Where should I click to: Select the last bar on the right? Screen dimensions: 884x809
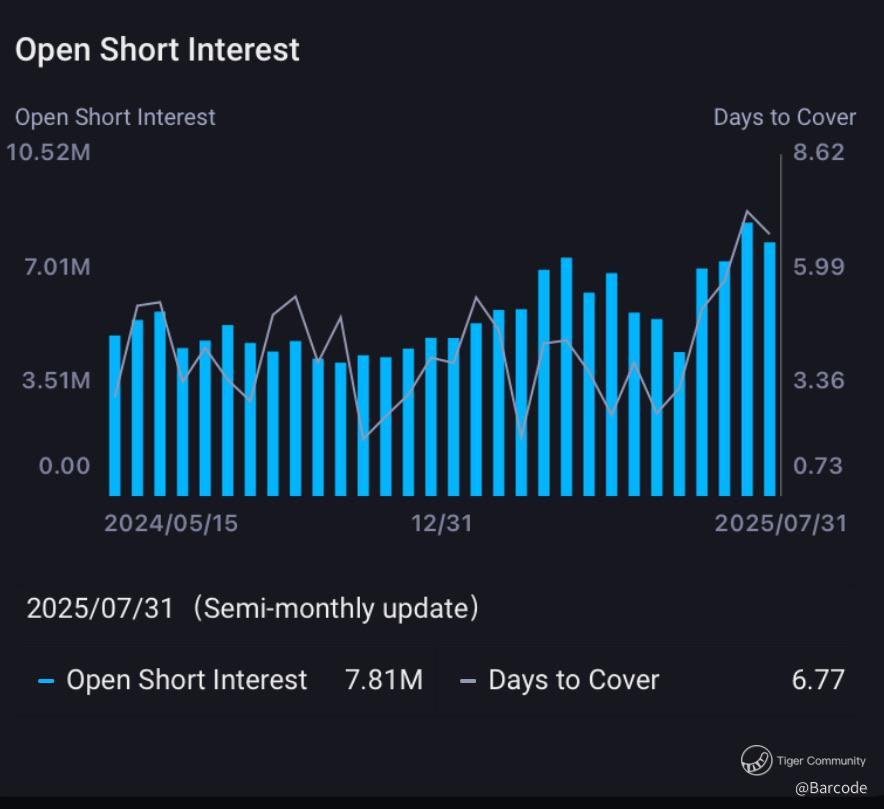point(770,368)
